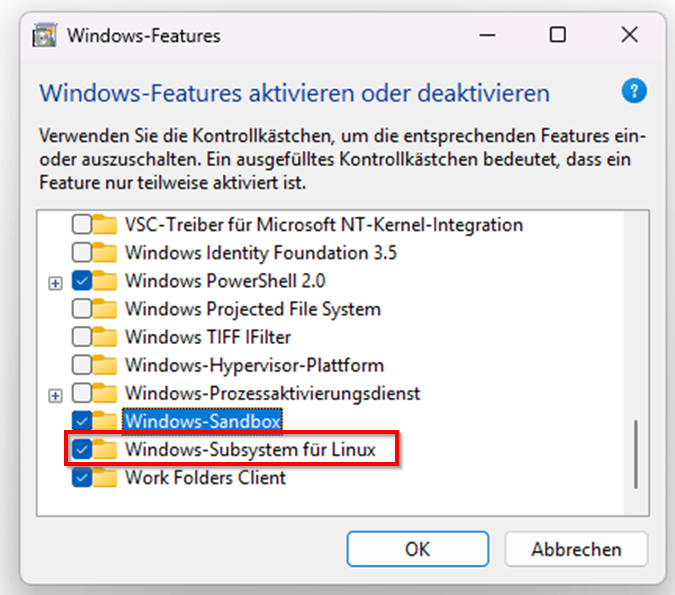This screenshot has width=675, height=595.
Task: Uncheck the Windows-Subsystem für Linux checkbox
Action: point(81,449)
